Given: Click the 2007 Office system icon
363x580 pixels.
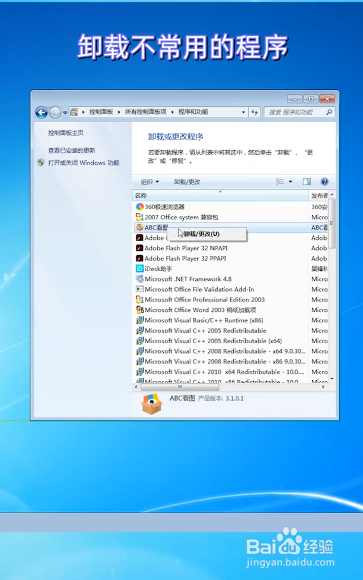Looking at the screenshot, I should 140,217.
